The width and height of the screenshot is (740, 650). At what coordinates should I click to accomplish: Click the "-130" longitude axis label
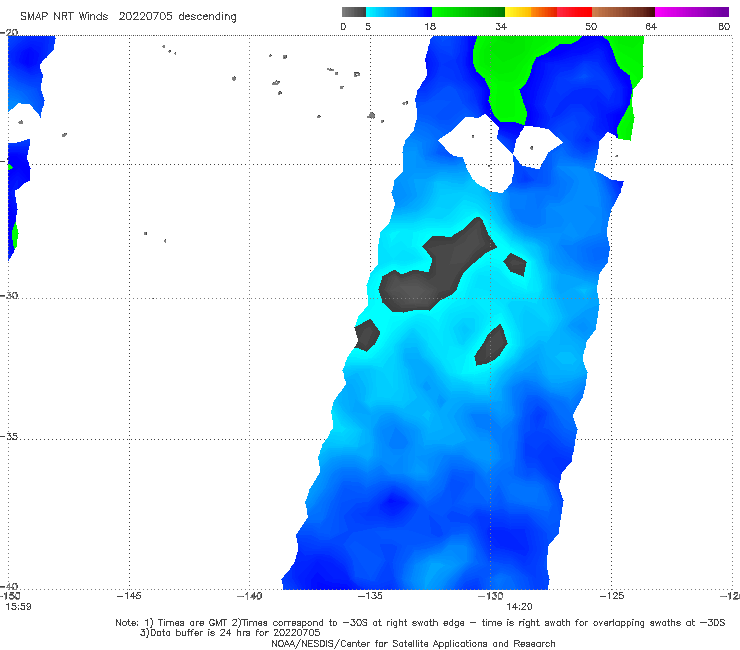[x=491, y=596]
